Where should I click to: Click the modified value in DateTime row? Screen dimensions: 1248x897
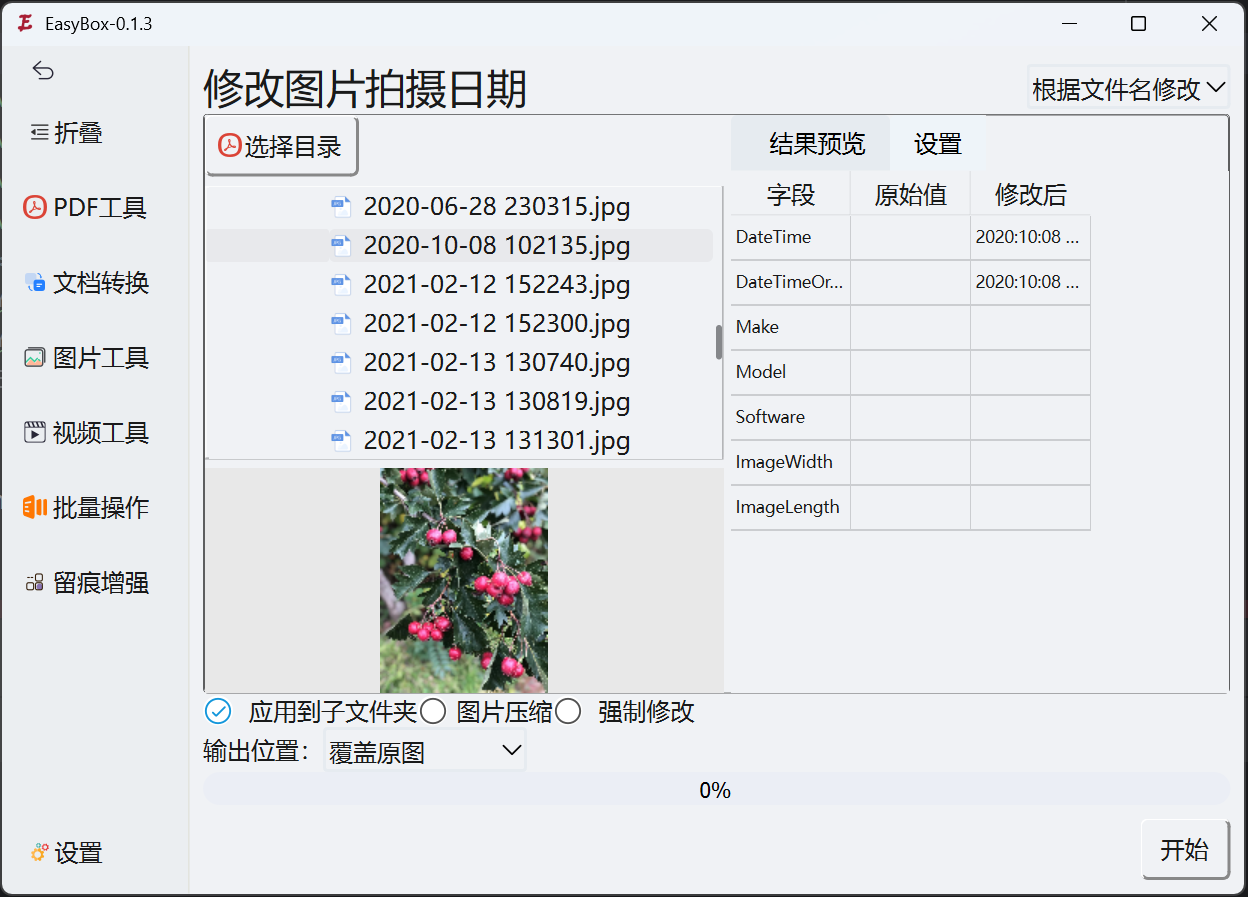[x=1031, y=237]
